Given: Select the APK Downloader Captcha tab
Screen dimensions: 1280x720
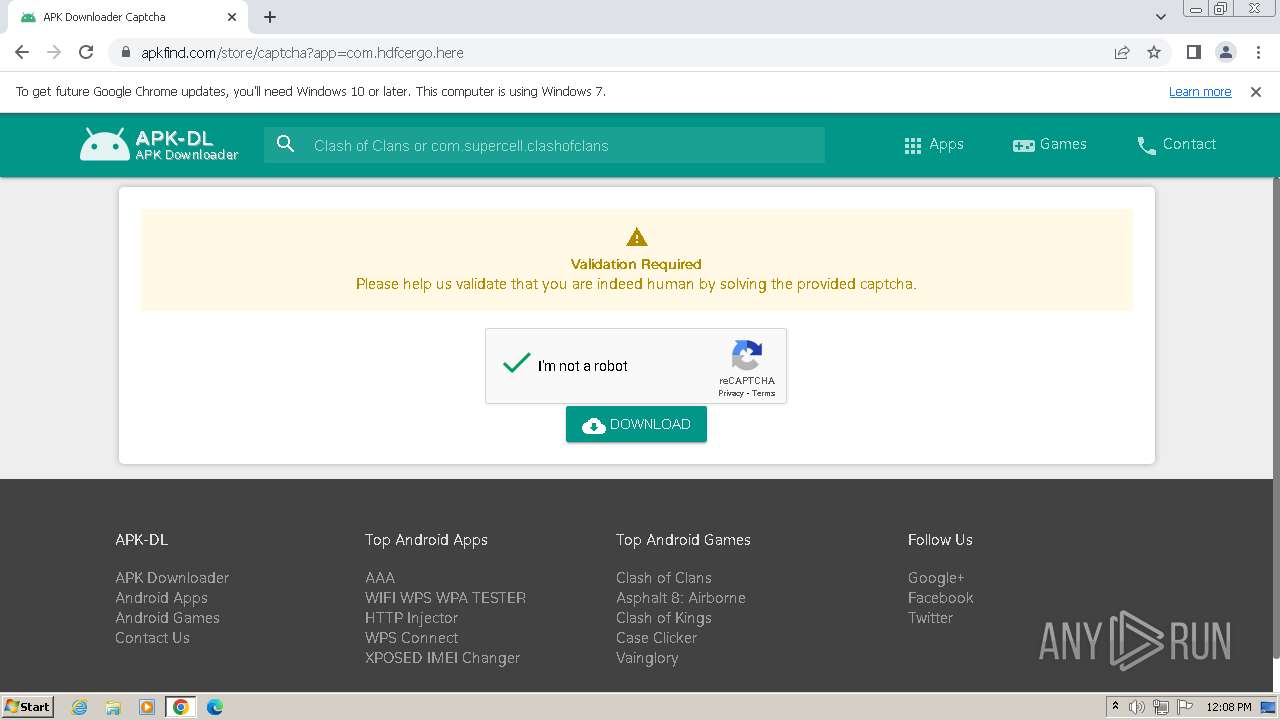Looking at the screenshot, I should click(127, 18).
